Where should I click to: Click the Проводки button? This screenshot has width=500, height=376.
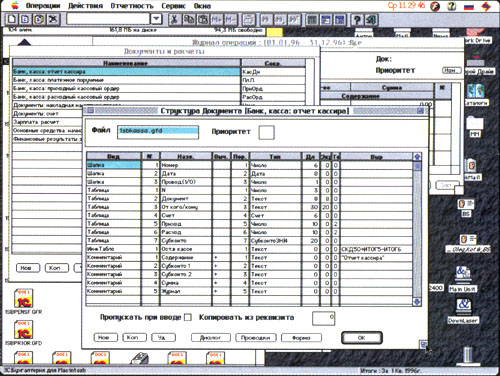256,338
